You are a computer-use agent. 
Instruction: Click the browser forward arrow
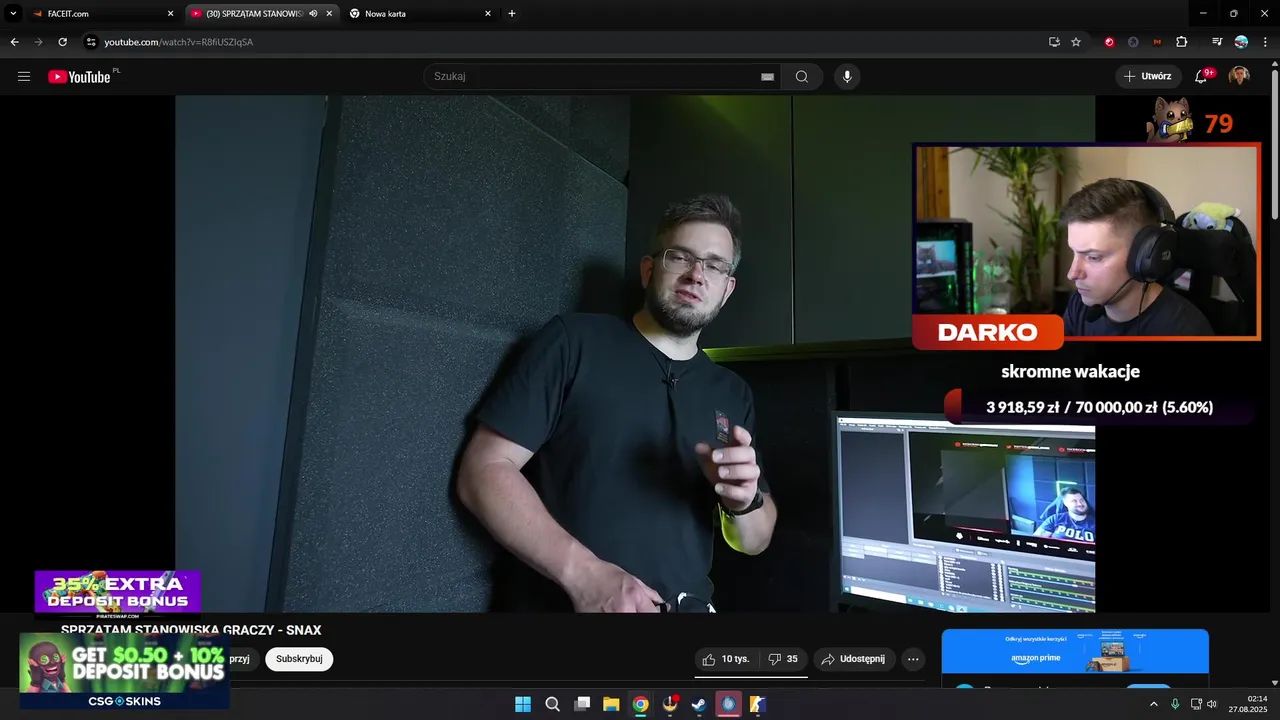pos(38,42)
